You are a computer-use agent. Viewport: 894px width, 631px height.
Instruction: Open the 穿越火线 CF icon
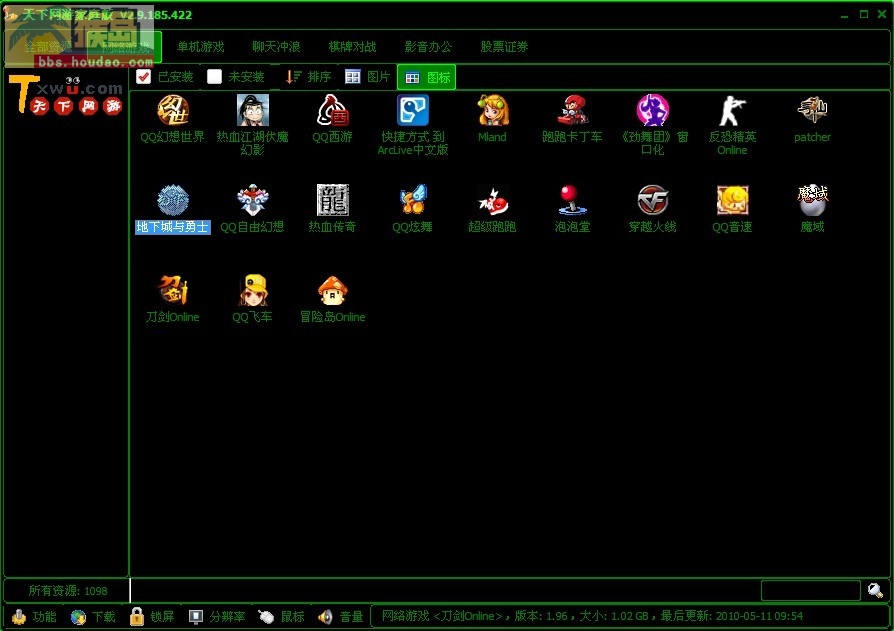pyautogui.click(x=653, y=201)
